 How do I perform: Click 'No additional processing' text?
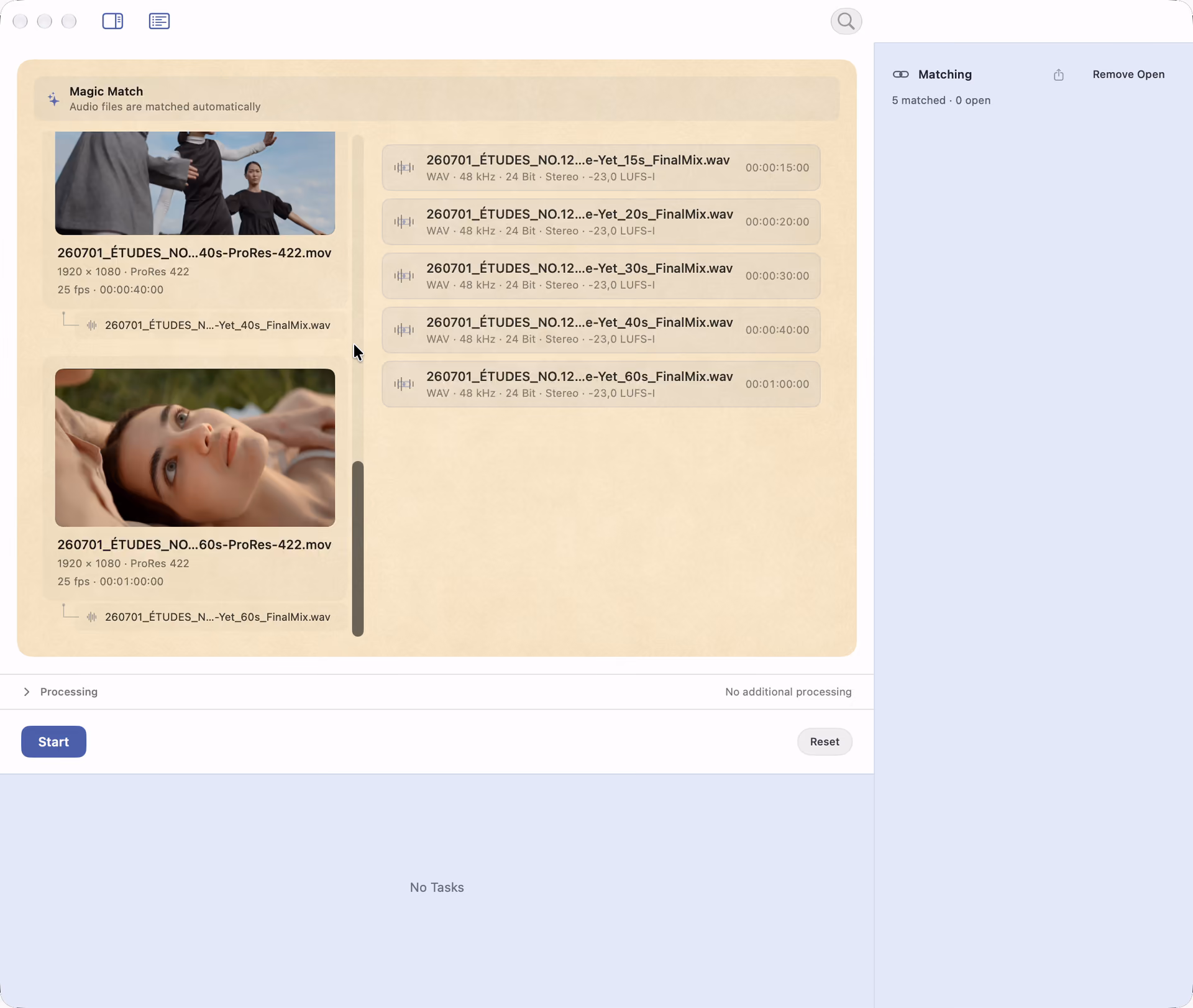click(788, 692)
